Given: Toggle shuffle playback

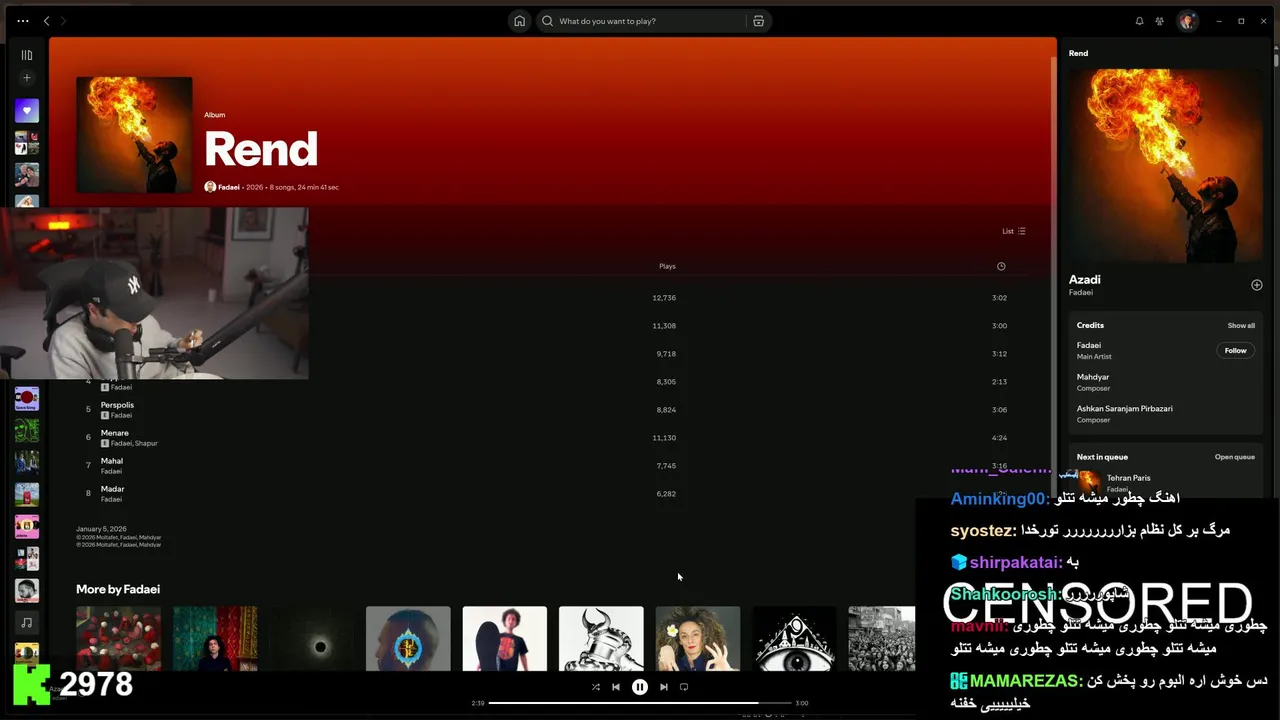Looking at the screenshot, I should coord(596,687).
